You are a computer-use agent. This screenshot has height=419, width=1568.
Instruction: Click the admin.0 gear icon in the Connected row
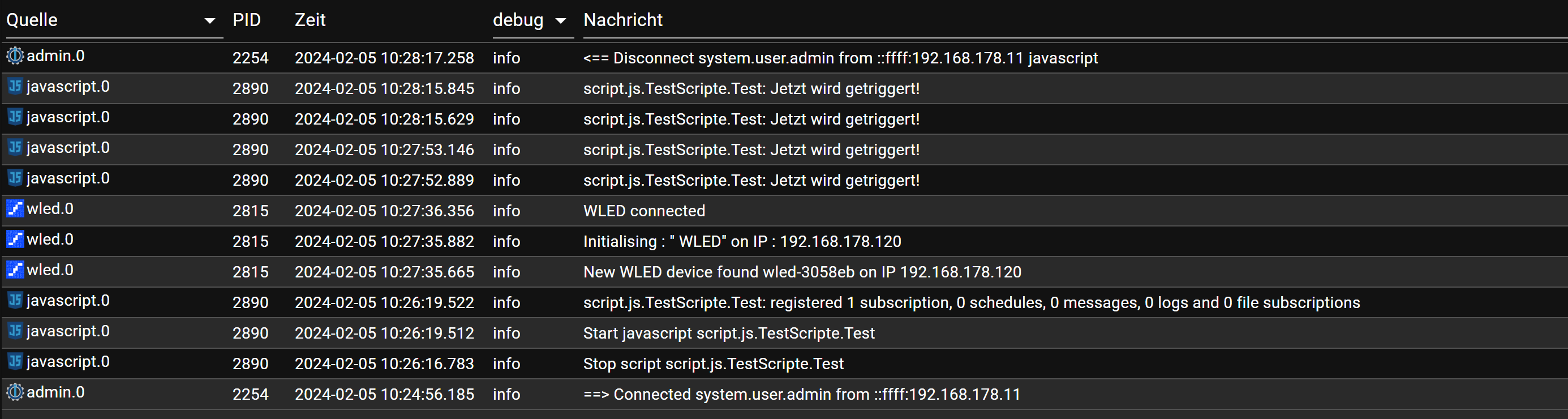(15, 392)
